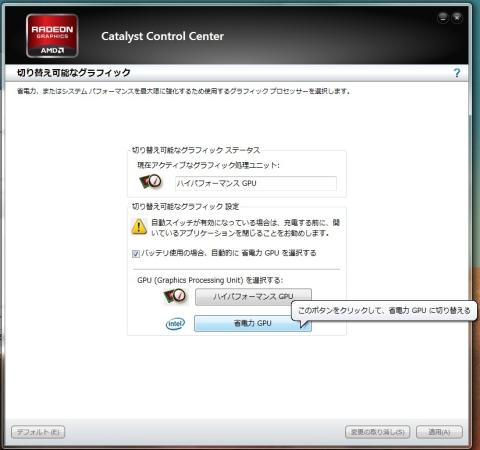Click the Intel logo icon

pos(175,323)
